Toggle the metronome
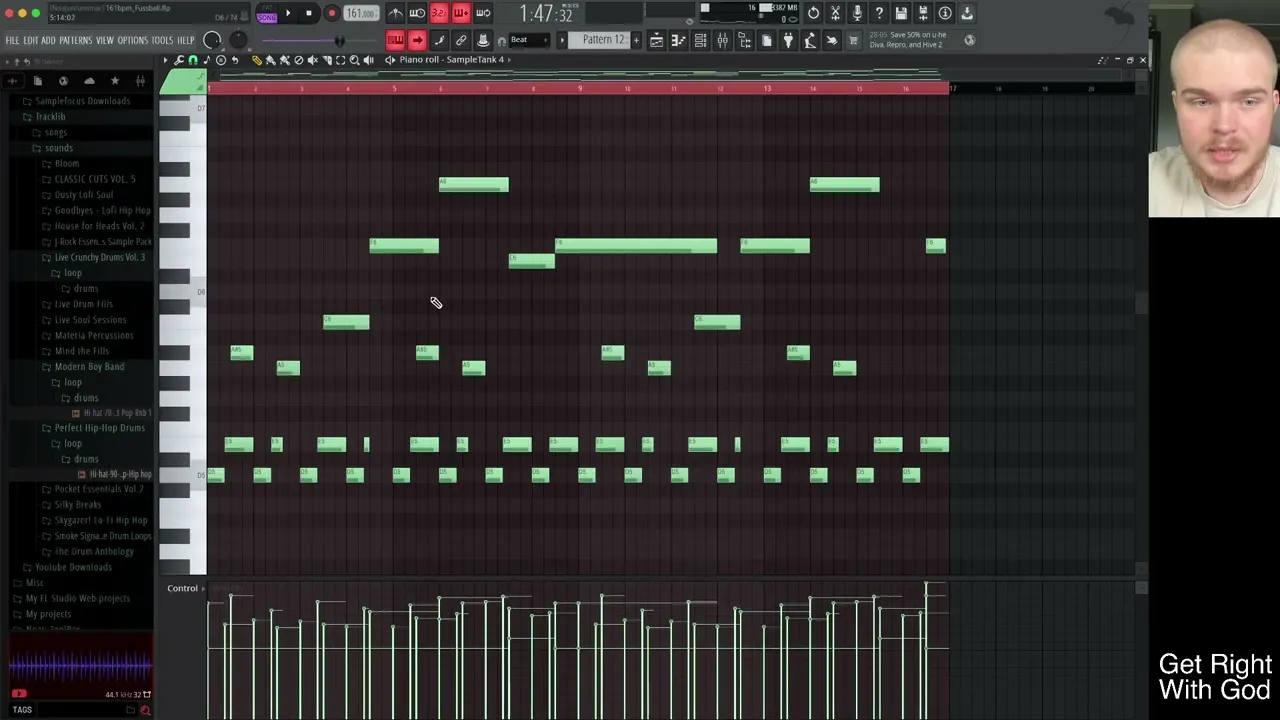 point(396,13)
